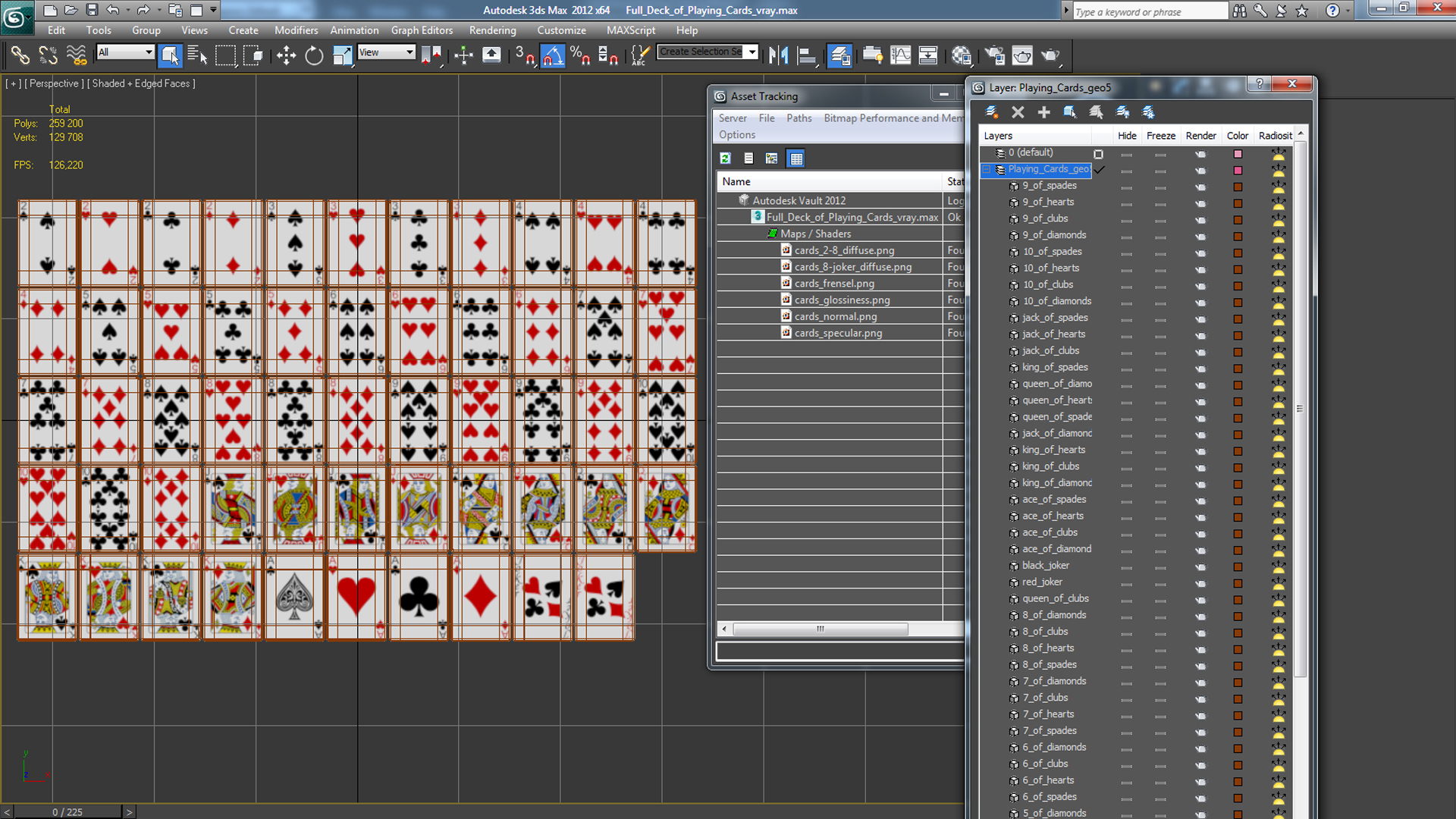The width and height of the screenshot is (1456, 819).
Task: Select the Move transform tool
Action: [286, 55]
